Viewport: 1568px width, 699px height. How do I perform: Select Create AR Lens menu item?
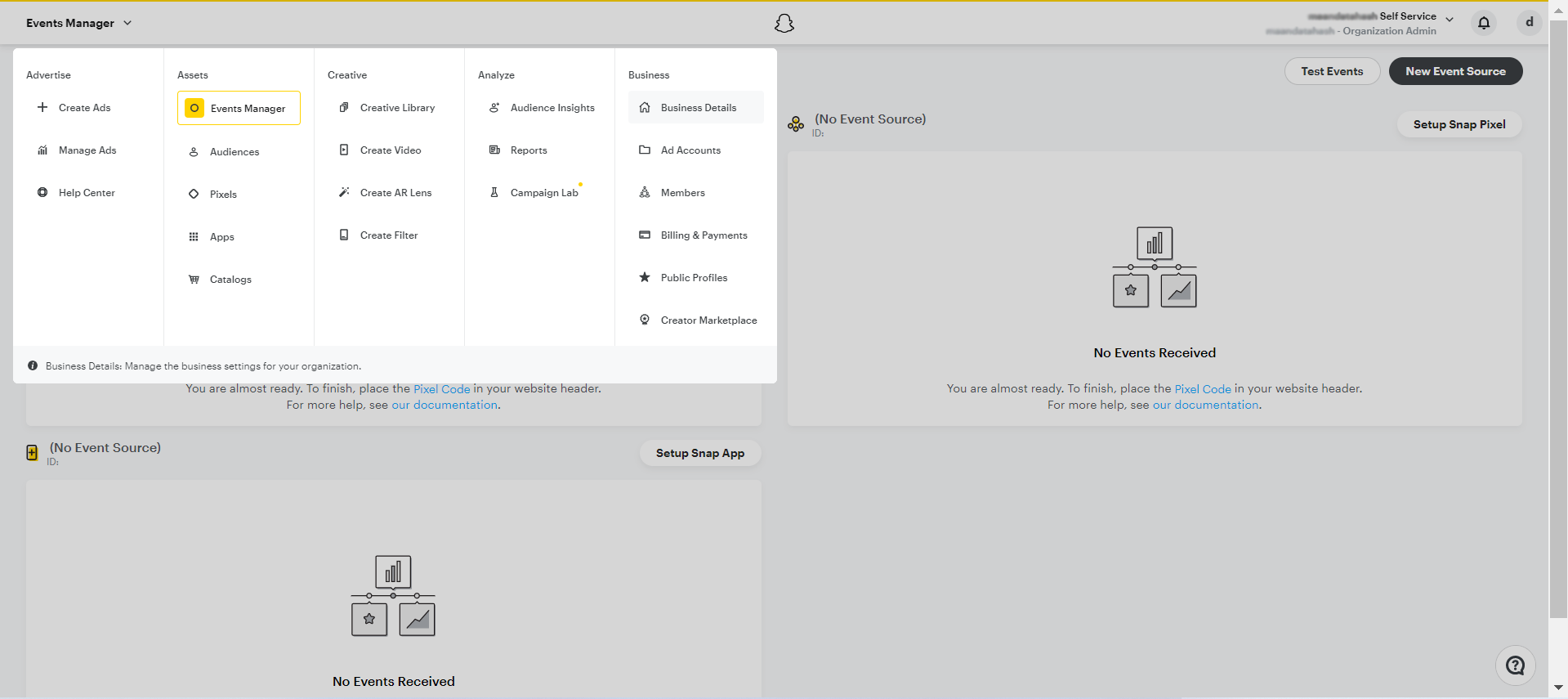tap(389, 192)
